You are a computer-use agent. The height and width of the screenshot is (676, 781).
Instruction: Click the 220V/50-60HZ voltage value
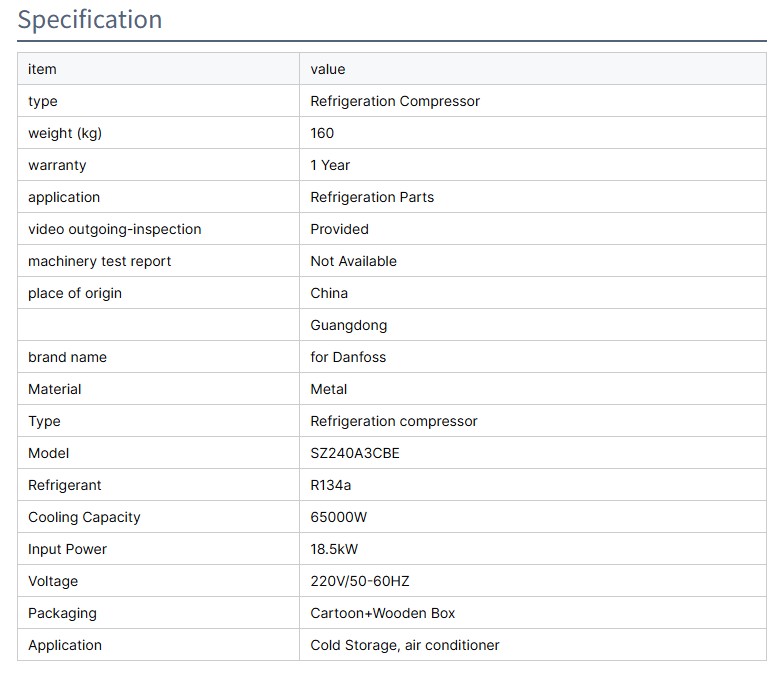coord(360,581)
